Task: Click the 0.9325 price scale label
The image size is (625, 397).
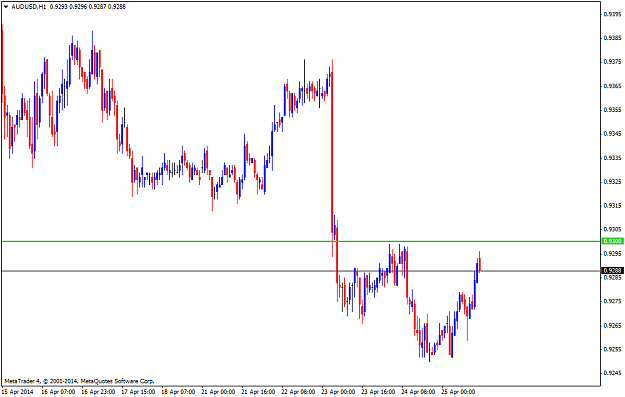Action: point(613,182)
